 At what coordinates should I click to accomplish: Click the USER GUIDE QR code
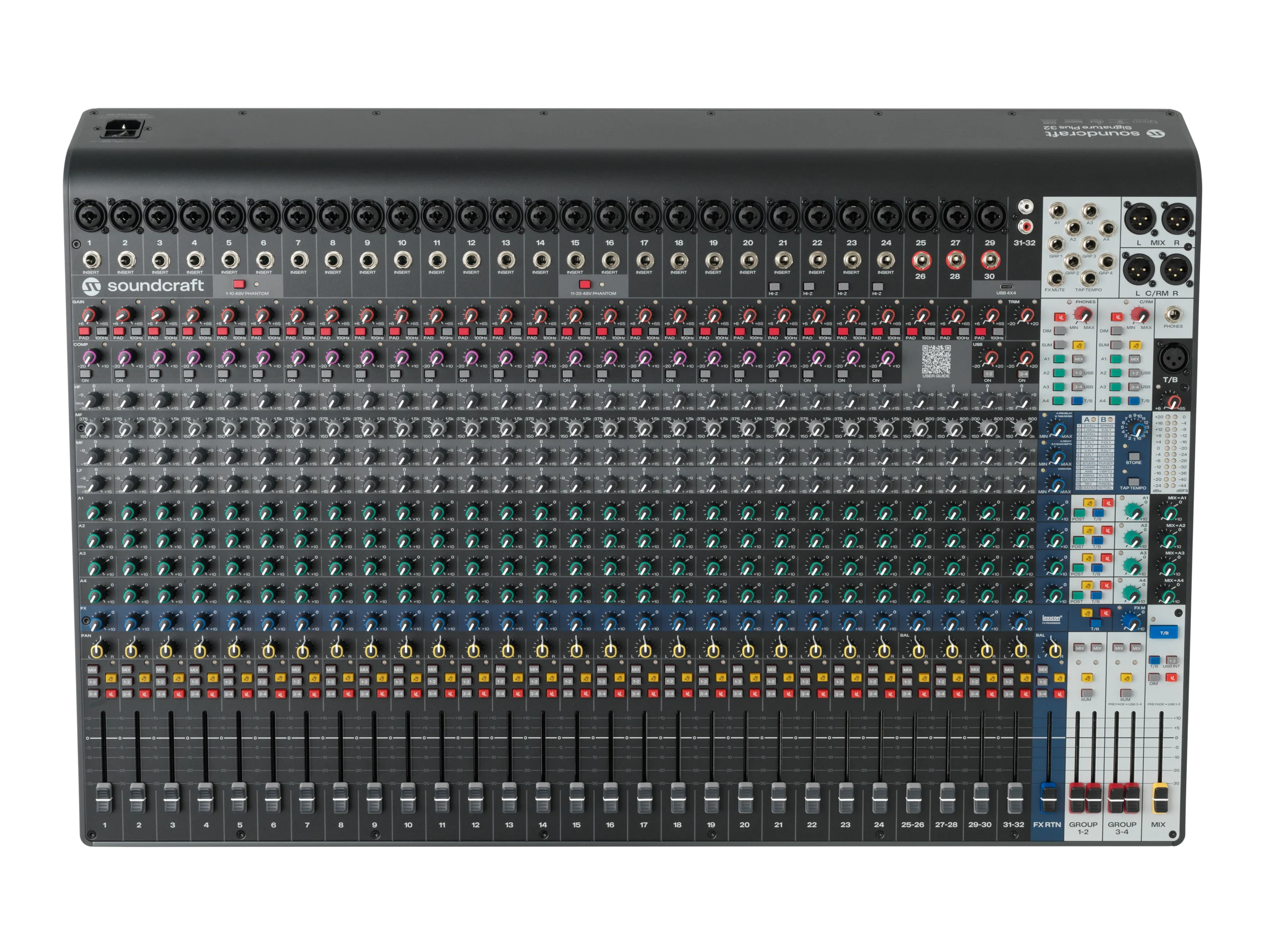[936, 359]
